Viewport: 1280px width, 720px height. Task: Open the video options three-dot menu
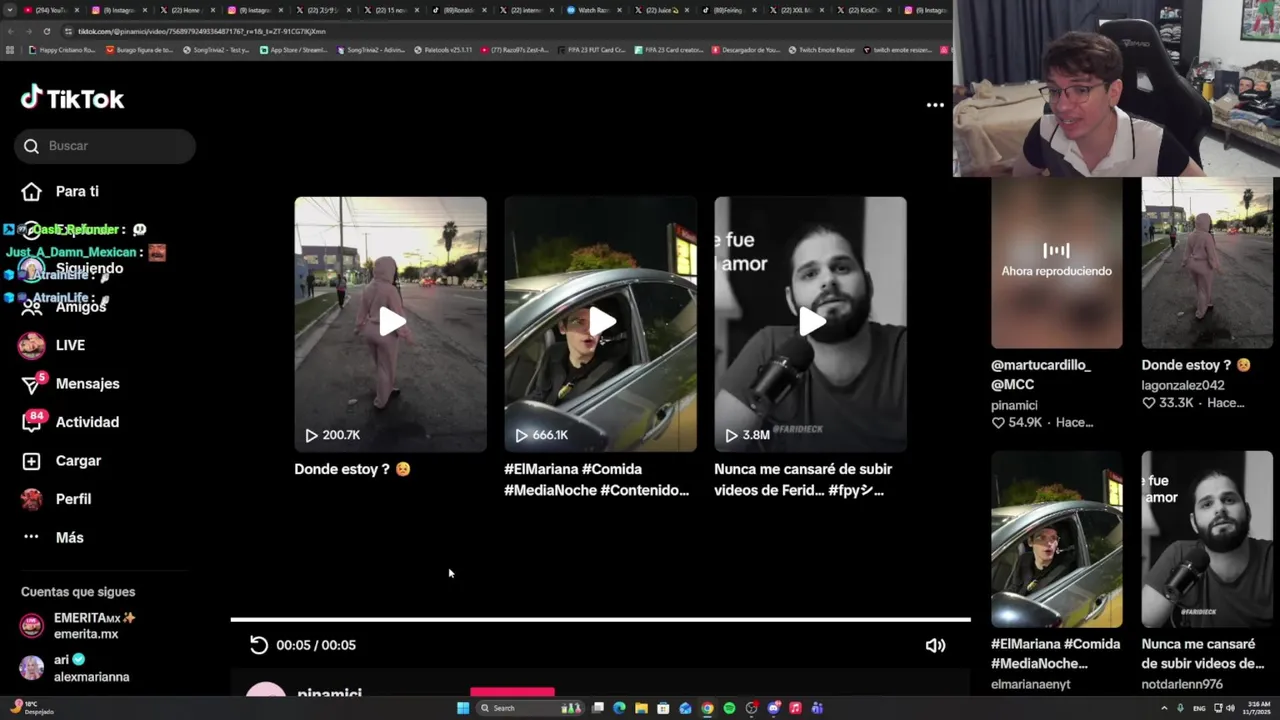click(935, 105)
